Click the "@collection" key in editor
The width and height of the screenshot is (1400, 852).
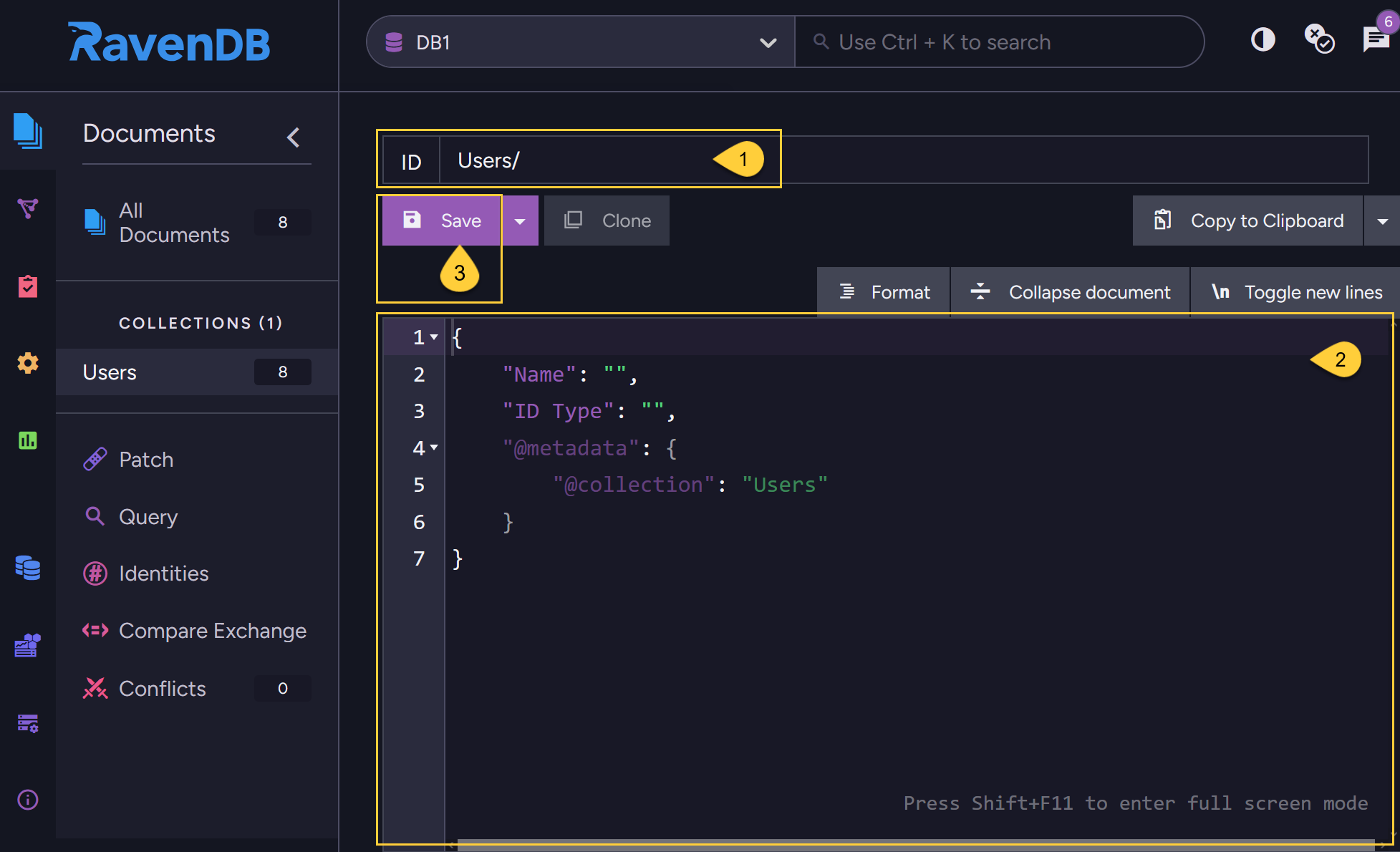pos(634,485)
